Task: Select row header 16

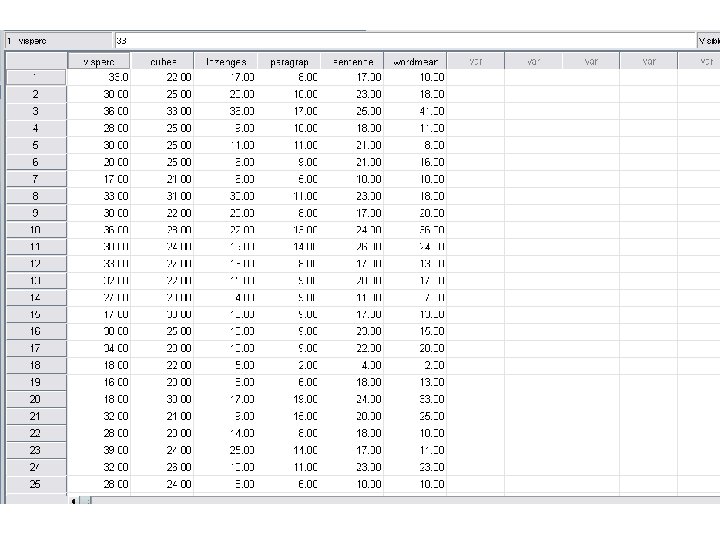Action: pos(36,331)
